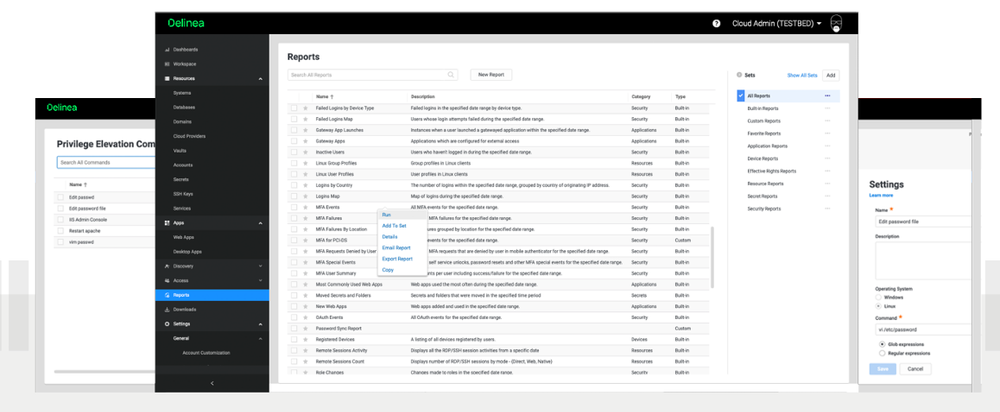
Task: Click the Command field in Settings window
Action: click(x=923, y=330)
